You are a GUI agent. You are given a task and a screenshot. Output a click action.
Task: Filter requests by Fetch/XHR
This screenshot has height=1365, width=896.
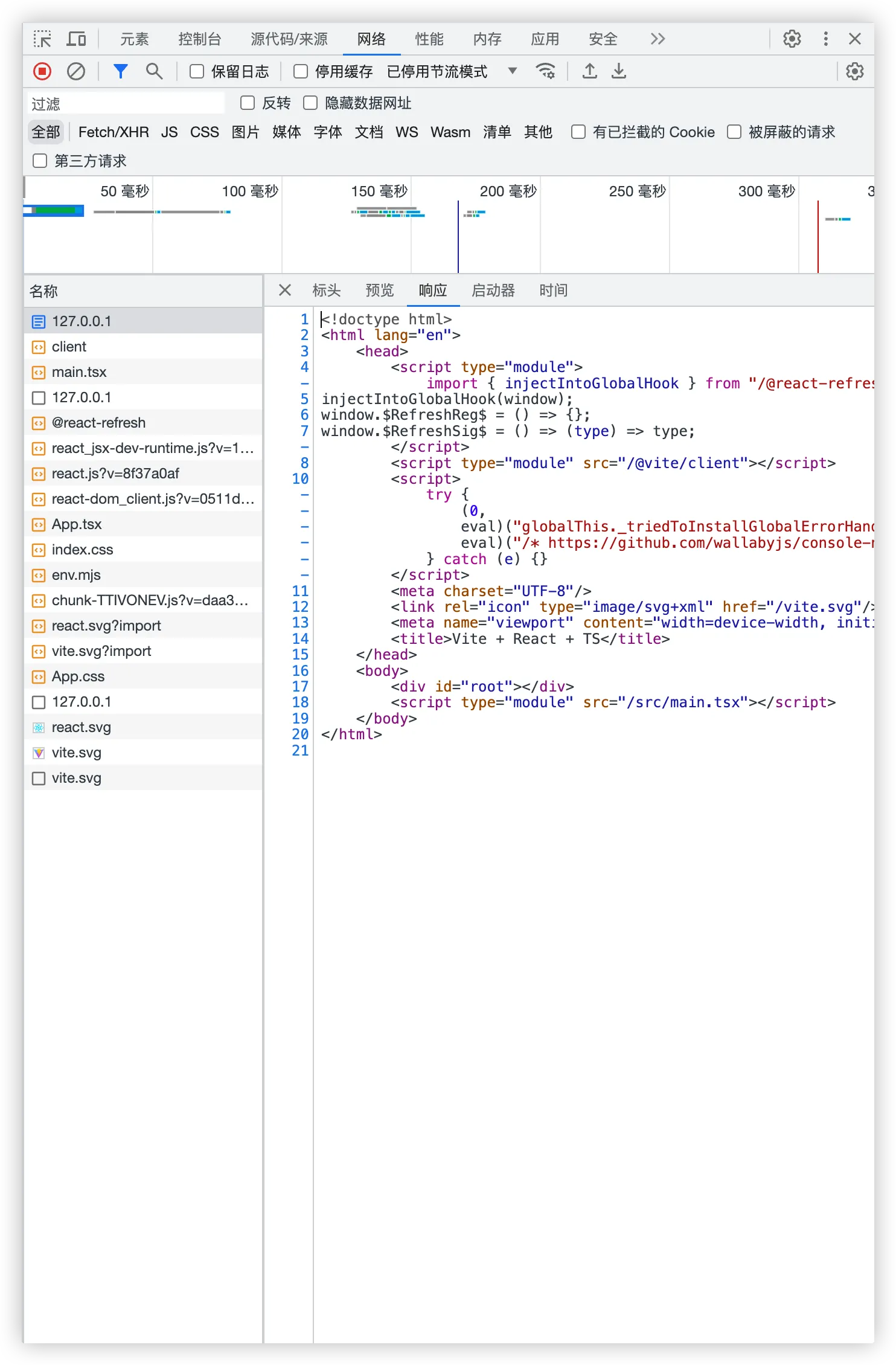tap(114, 132)
